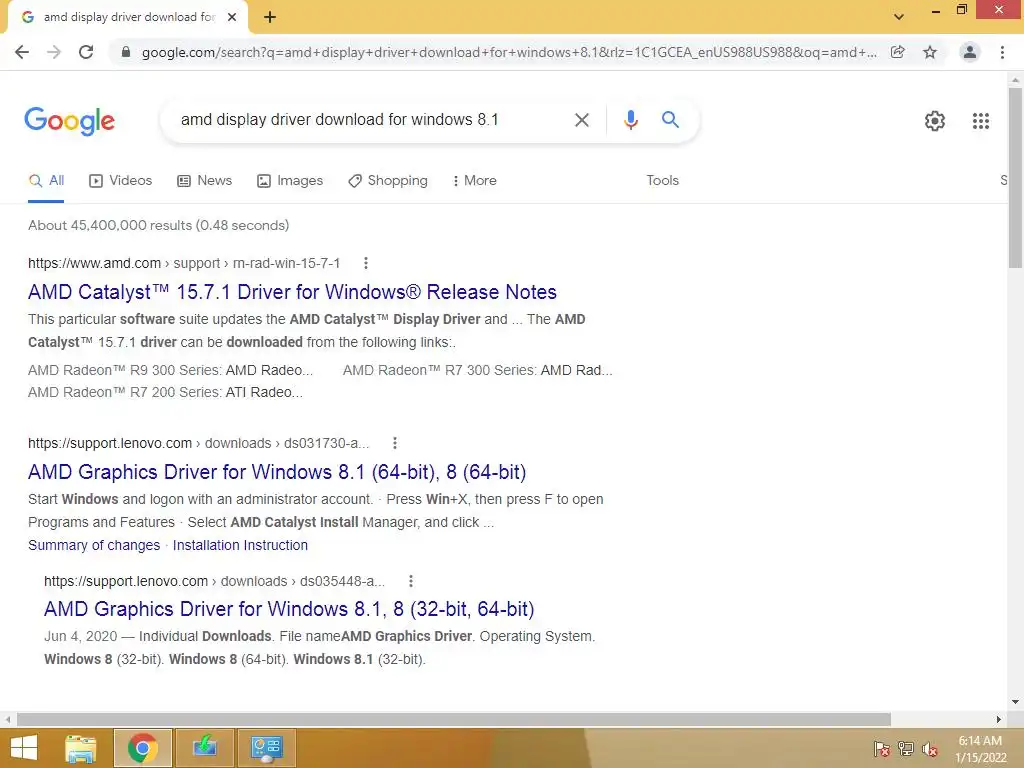Viewport: 1024px width, 768px height.
Task: Open the taskbar installer icon with green arrow
Action: pos(205,748)
